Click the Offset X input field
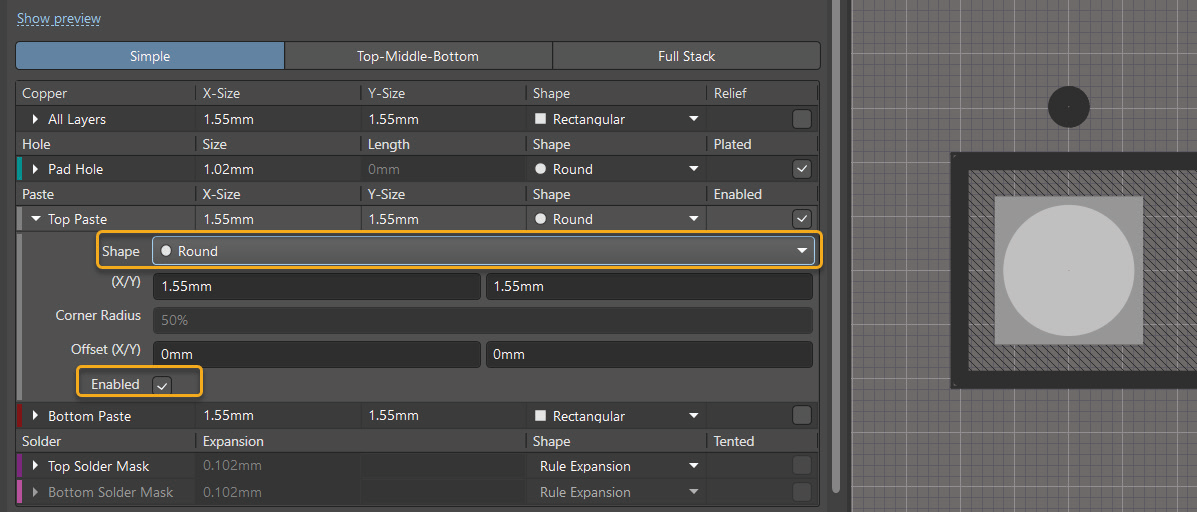 tap(316, 354)
